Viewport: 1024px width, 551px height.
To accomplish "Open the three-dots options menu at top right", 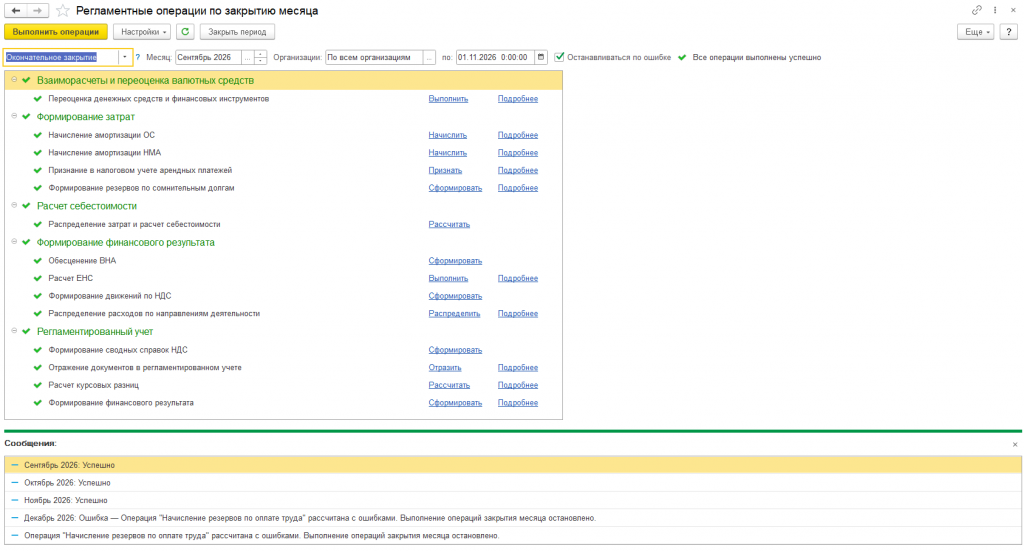I will pyautogui.click(x=995, y=10).
